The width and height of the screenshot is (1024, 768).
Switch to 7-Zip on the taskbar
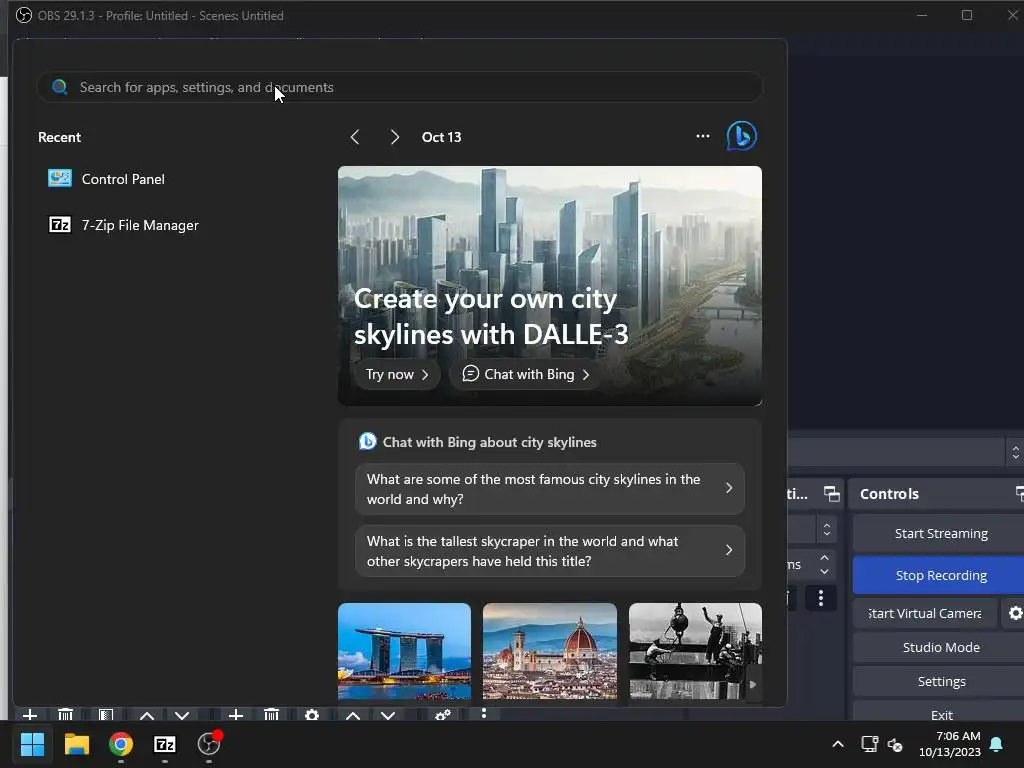(x=165, y=744)
